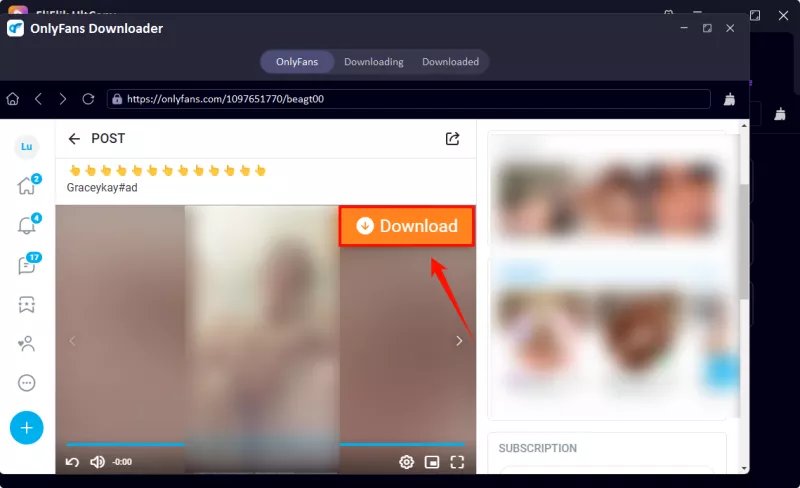Open the Downloading tab

(x=373, y=62)
